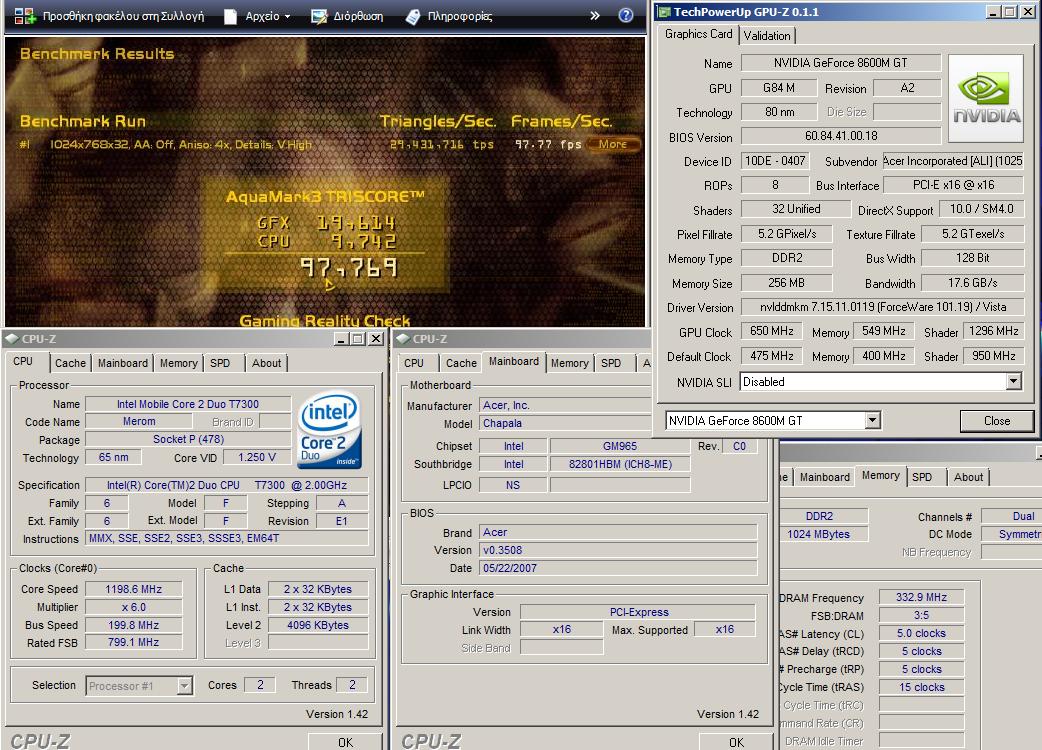The image size is (1042, 750).
Task: Select Mainboard tab in left CPU-Z window
Action: click(x=123, y=363)
